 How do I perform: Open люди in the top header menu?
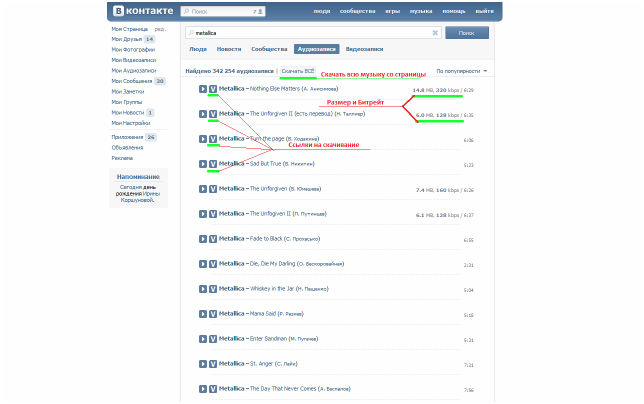coord(322,11)
